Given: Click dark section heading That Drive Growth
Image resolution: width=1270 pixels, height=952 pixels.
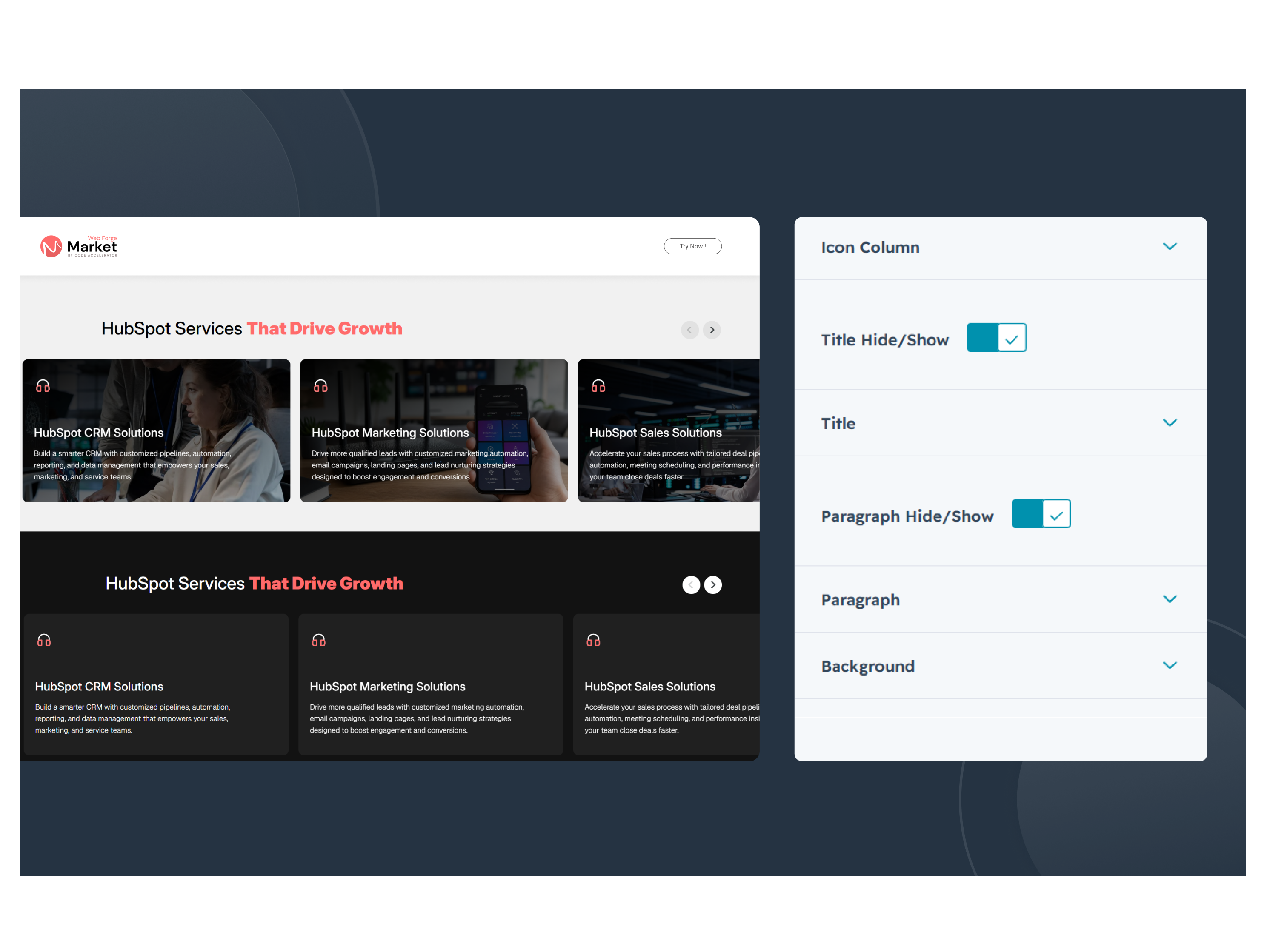Looking at the screenshot, I should click(326, 583).
